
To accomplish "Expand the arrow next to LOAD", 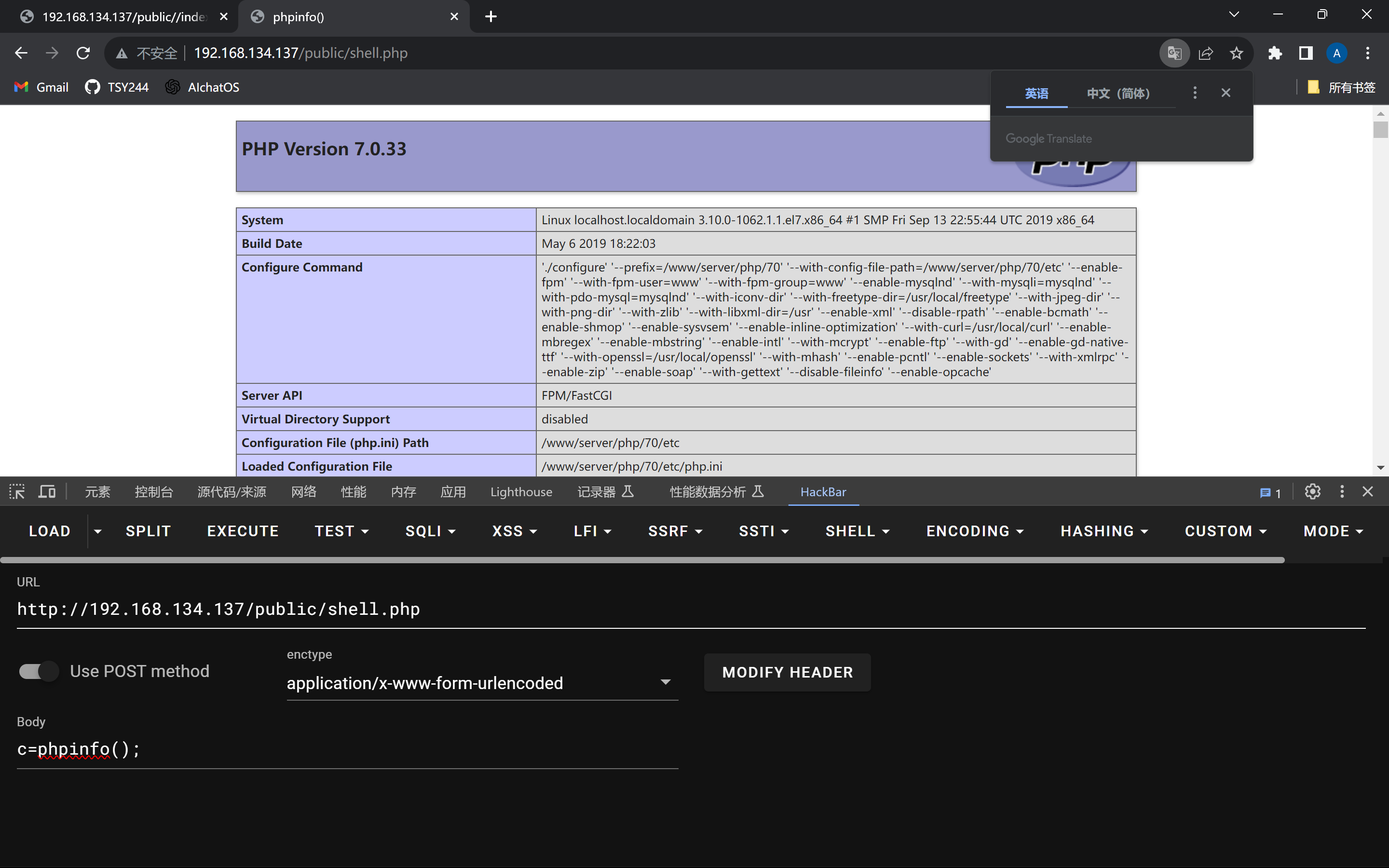I will tap(97, 531).
